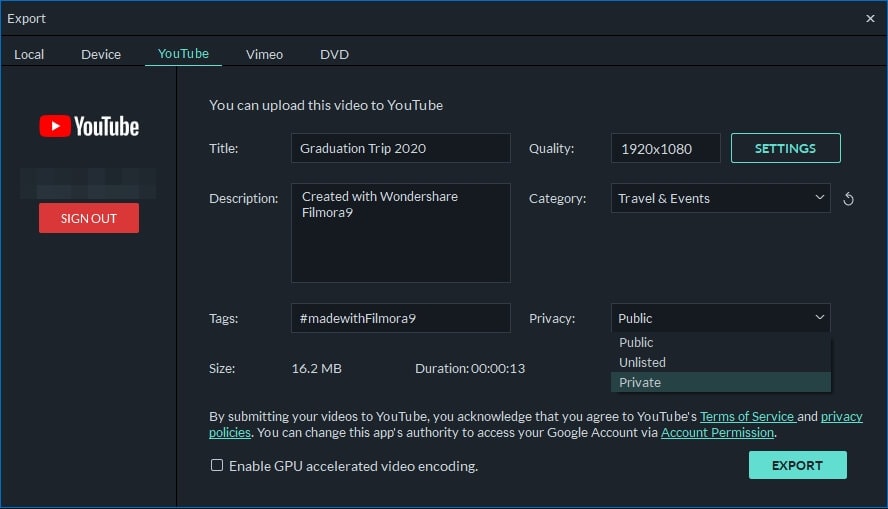Image resolution: width=888 pixels, height=509 pixels.
Task: Close the Export dialog
Action: (x=870, y=18)
